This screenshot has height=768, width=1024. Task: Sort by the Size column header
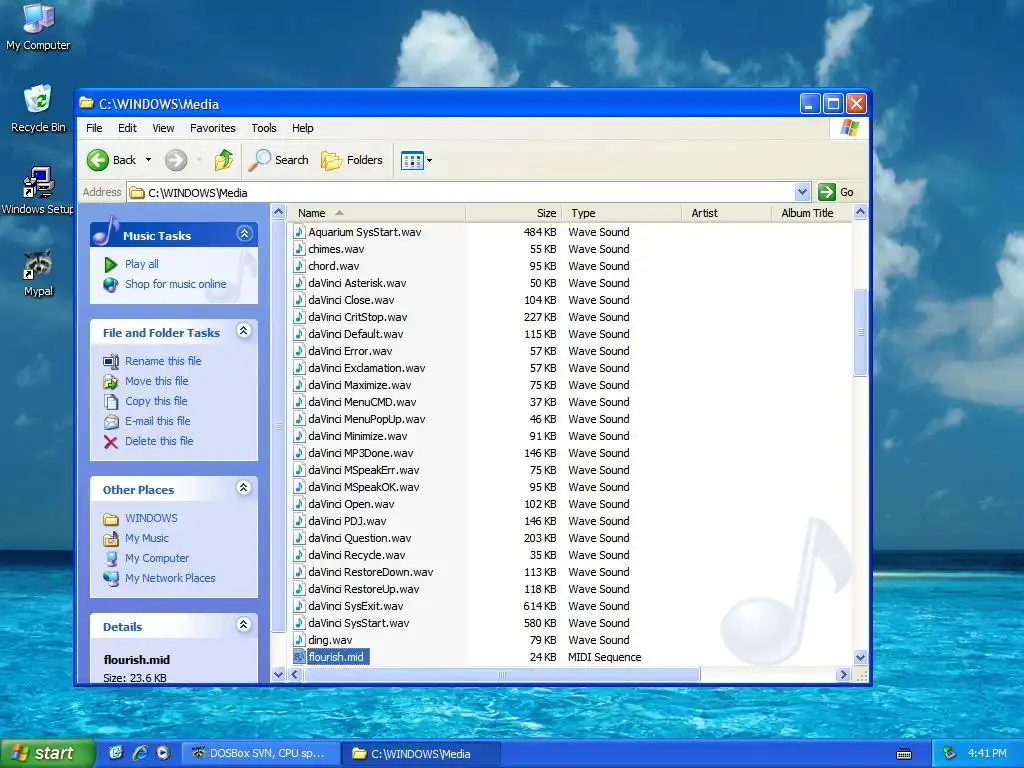click(513, 213)
